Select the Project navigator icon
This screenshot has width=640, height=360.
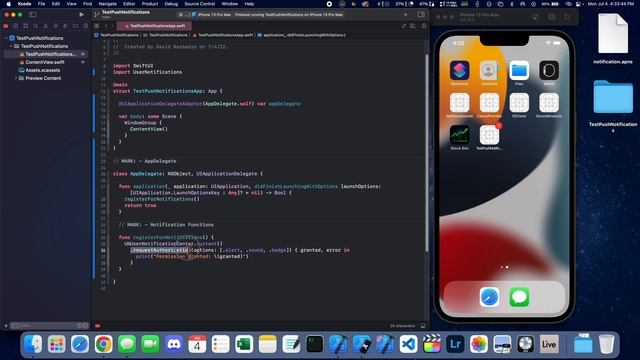click(6, 26)
